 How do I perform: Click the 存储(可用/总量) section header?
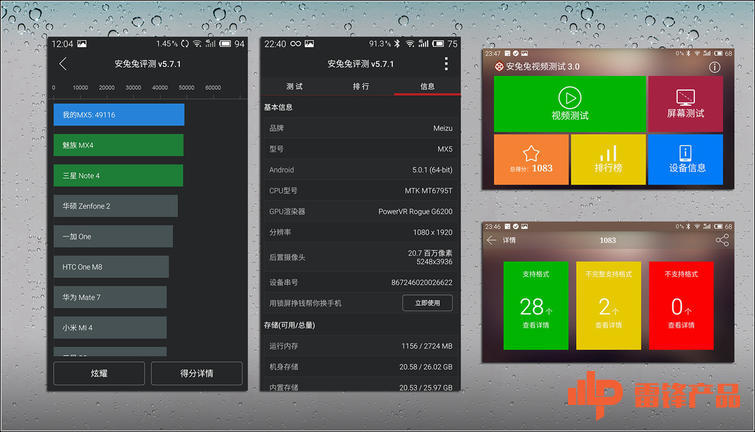pos(289,325)
